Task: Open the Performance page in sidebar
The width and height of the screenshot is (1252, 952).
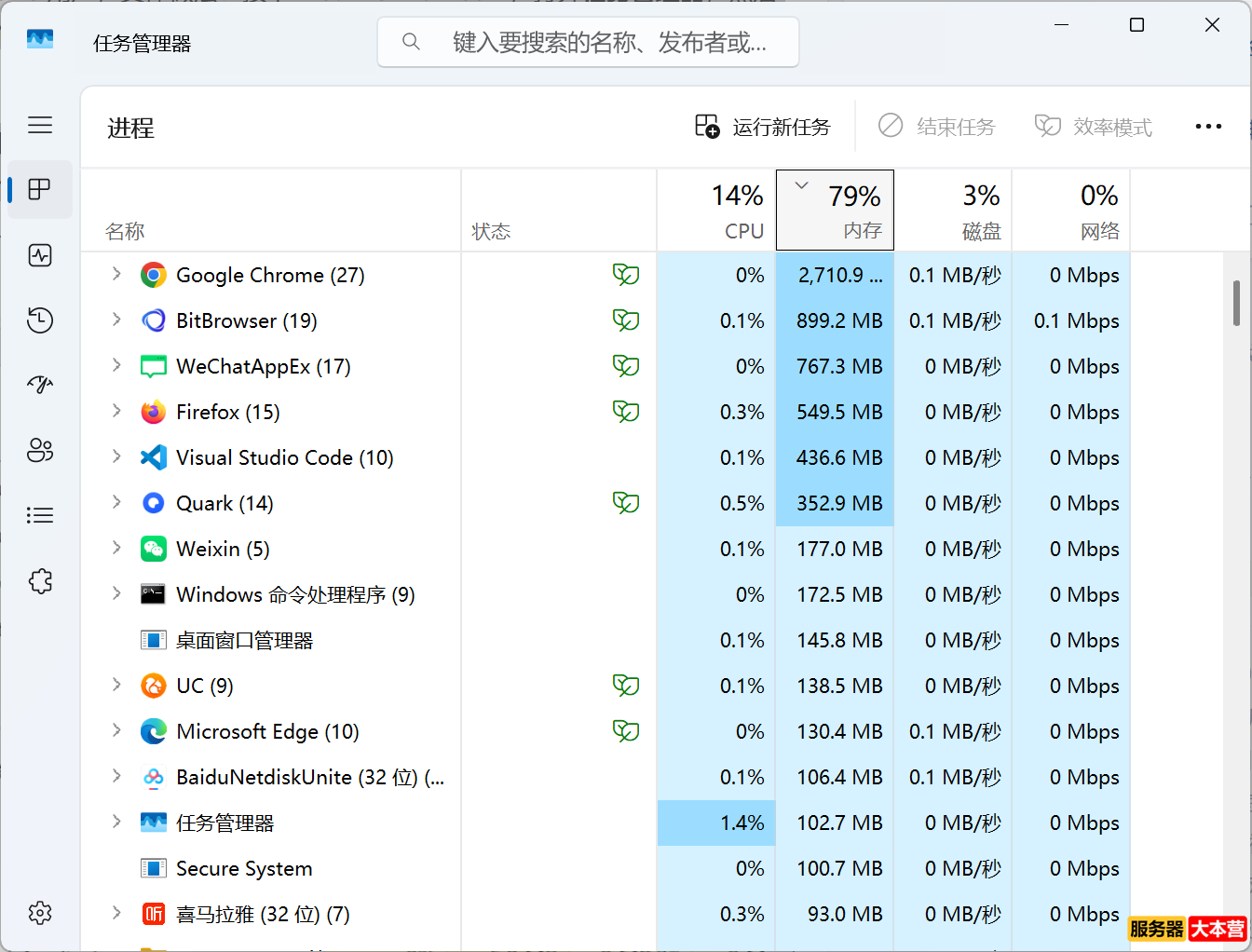Action: click(x=40, y=255)
